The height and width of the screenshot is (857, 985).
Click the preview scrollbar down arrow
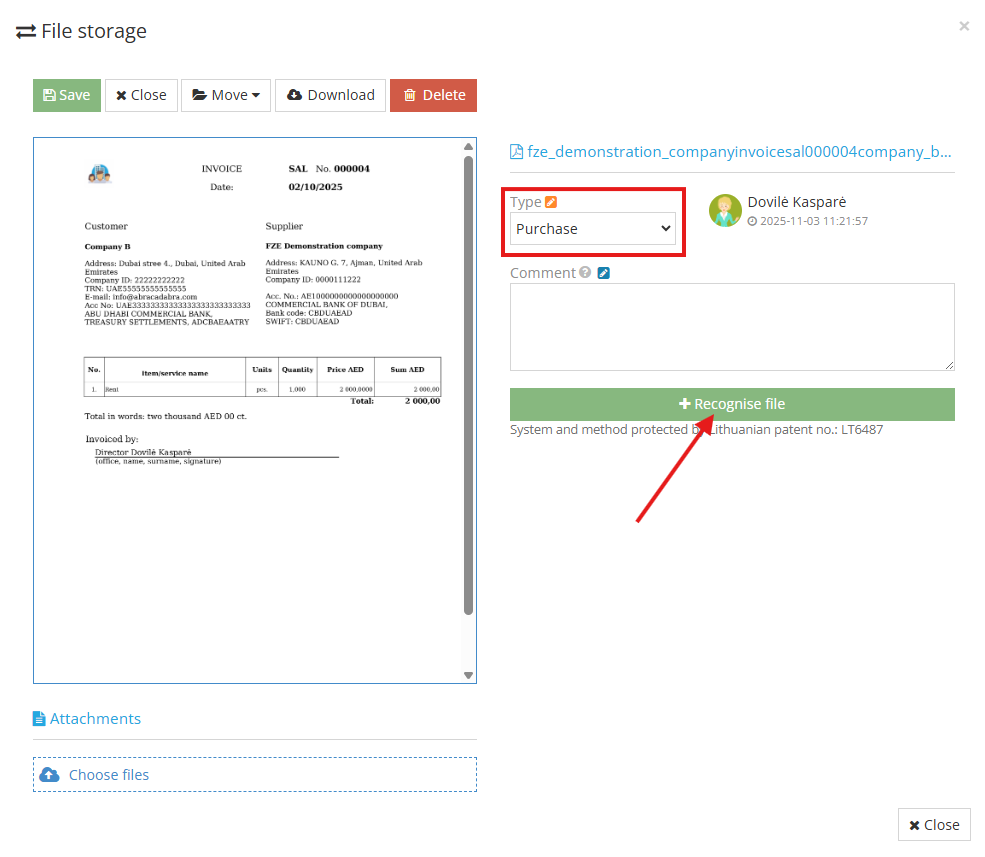click(x=467, y=676)
